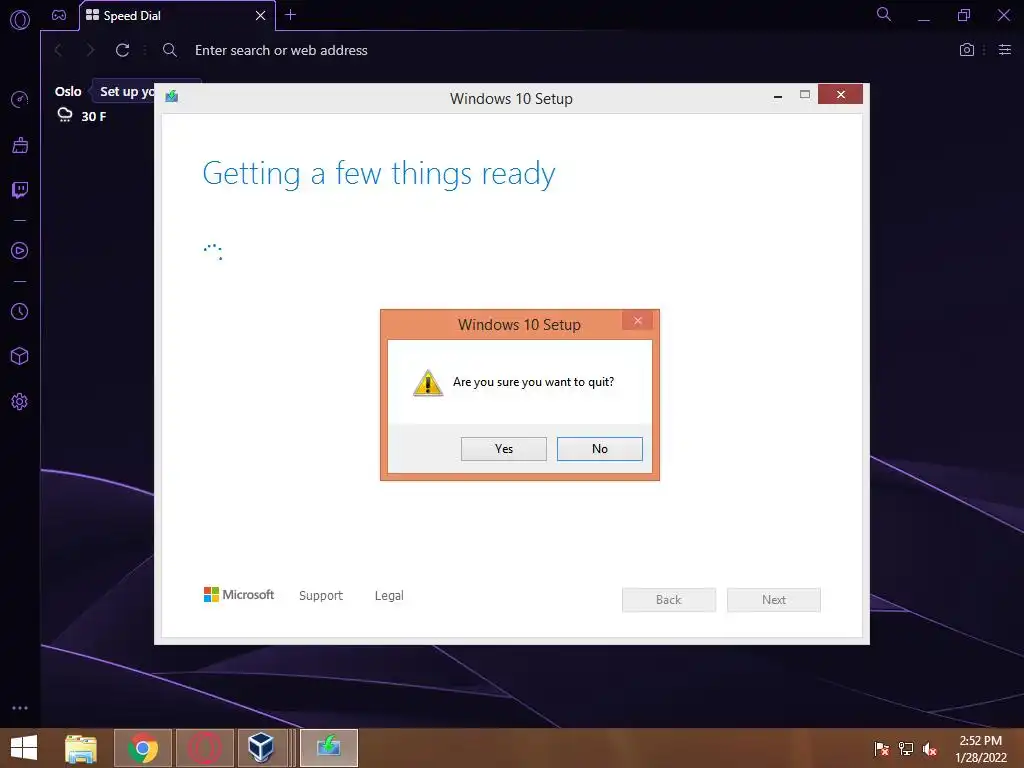Click Yes to quit Windows 10 Setup
The width and height of the screenshot is (1024, 768).
click(x=504, y=449)
